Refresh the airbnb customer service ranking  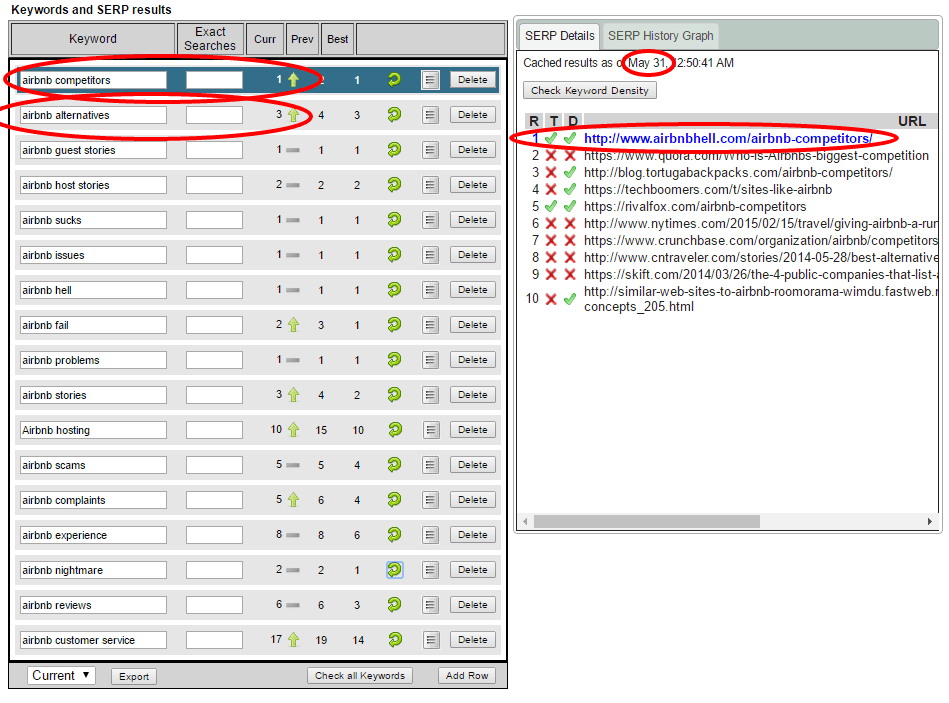[394, 639]
